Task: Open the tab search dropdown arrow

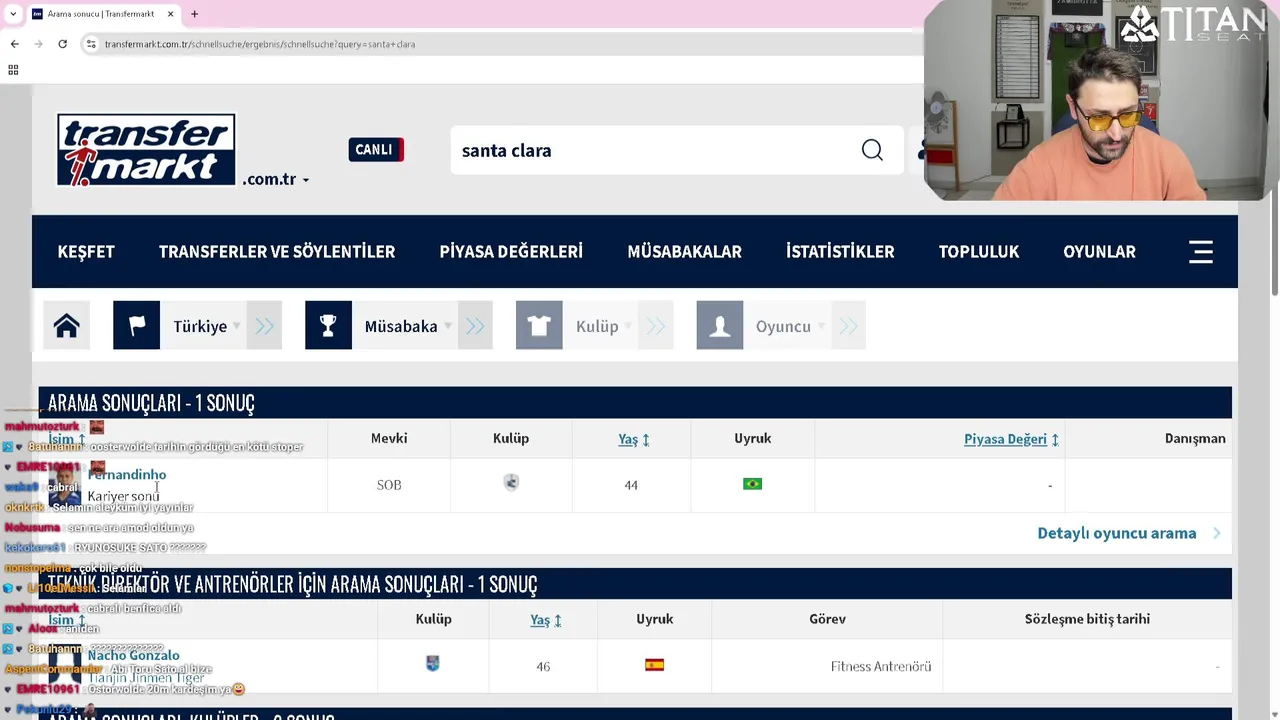Action: [13, 14]
